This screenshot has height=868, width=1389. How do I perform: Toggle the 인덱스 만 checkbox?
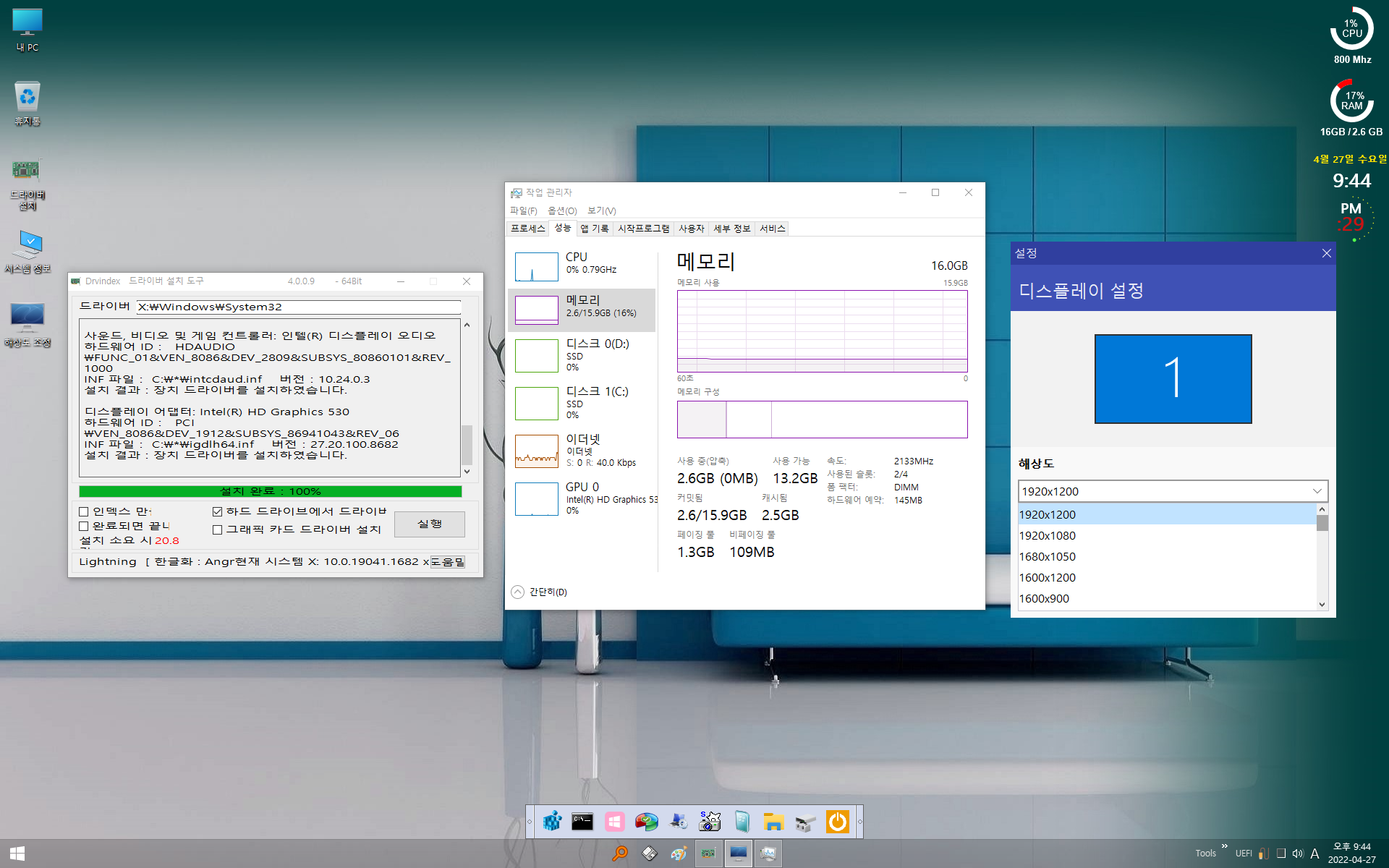point(84,511)
